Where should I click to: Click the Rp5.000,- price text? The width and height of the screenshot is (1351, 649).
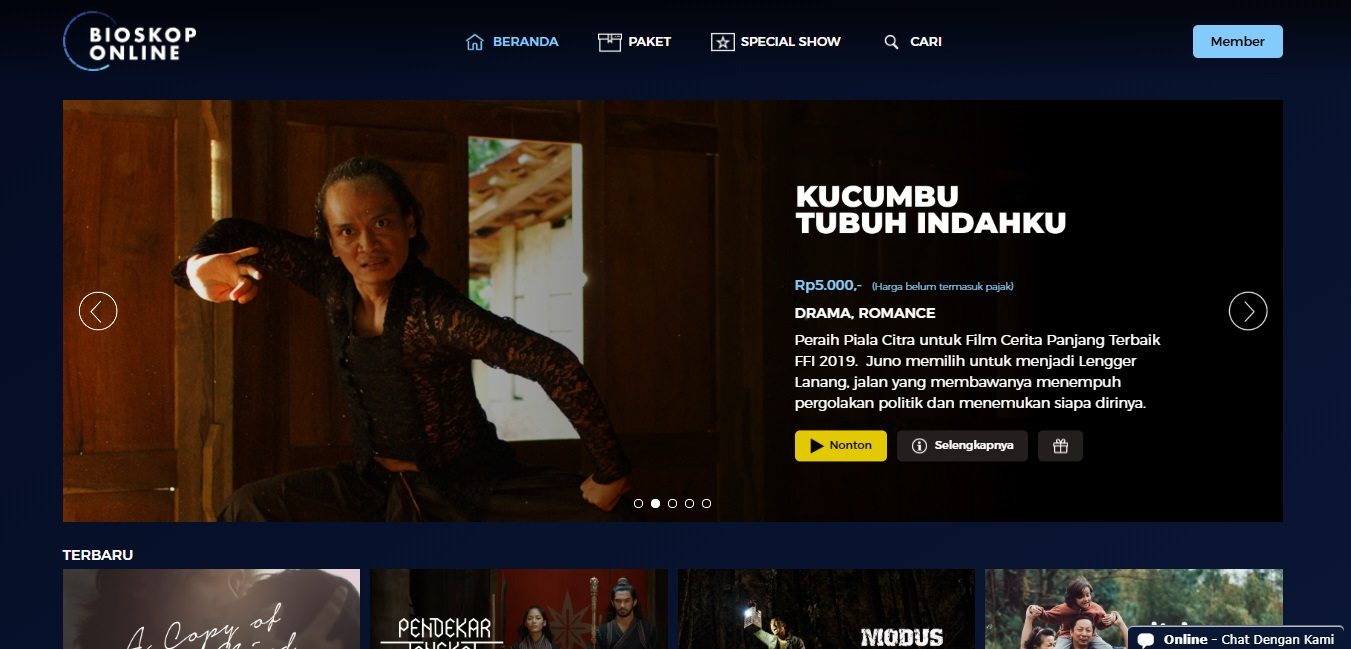pos(828,285)
